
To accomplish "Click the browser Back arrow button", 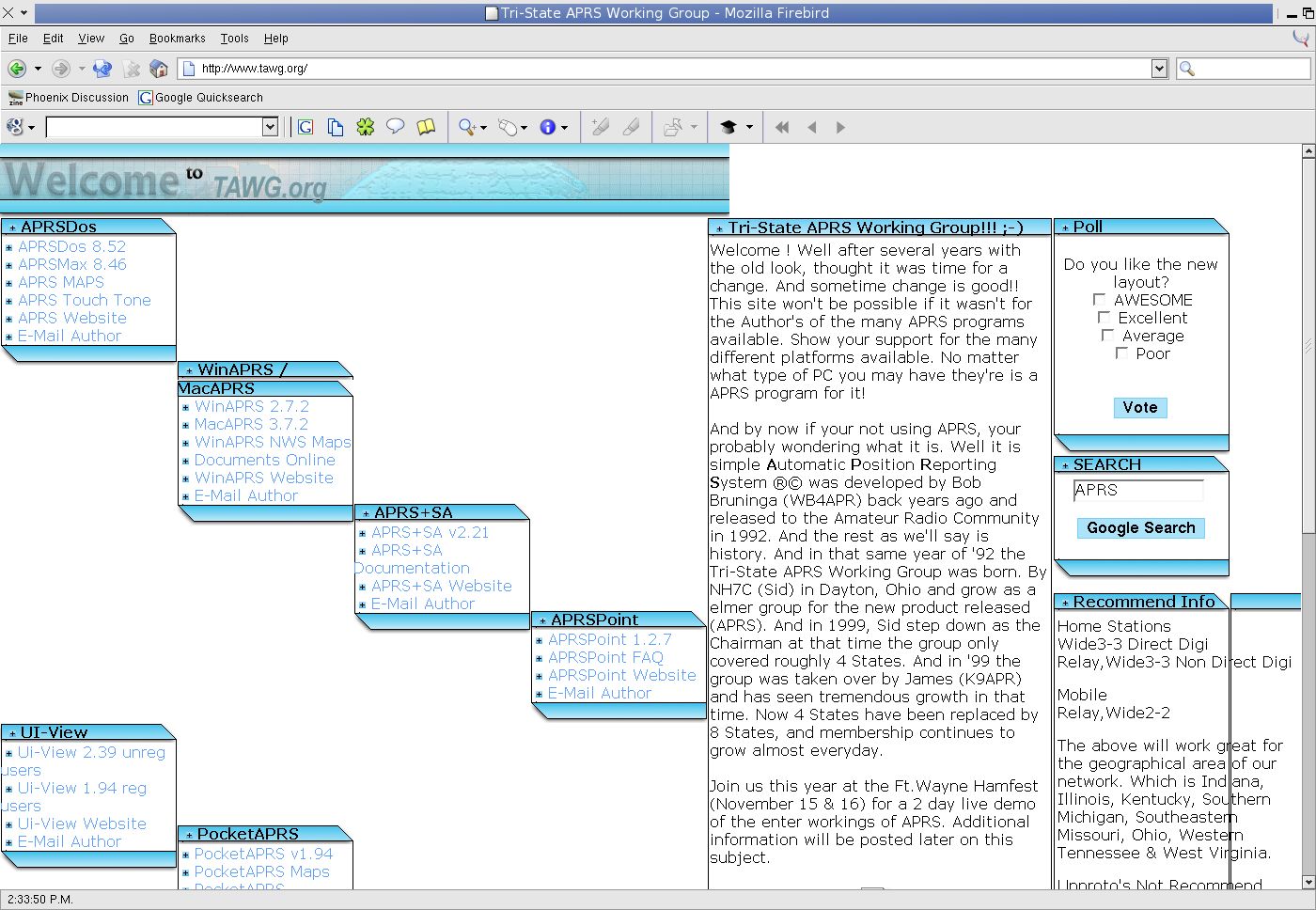I will [17, 69].
